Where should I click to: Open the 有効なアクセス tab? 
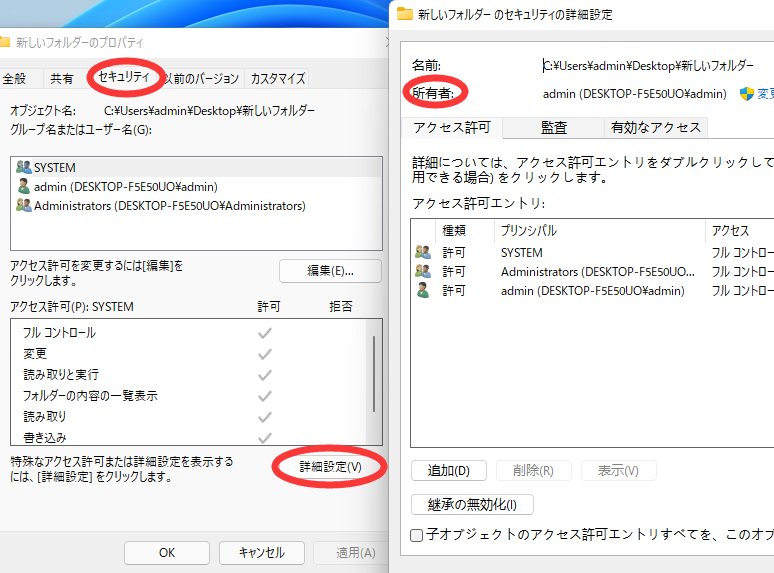click(x=656, y=127)
